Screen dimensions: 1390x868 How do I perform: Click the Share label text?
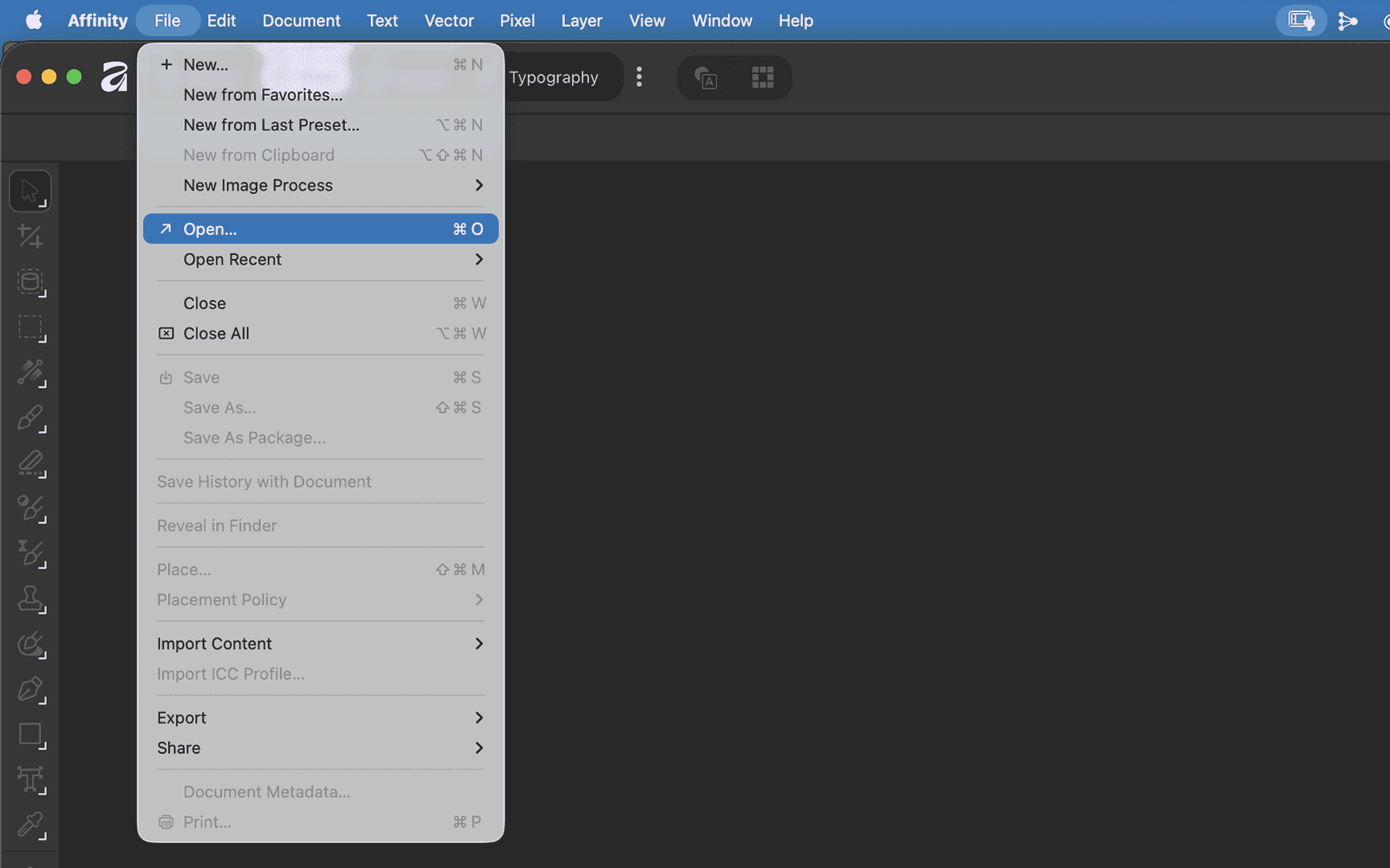pyautogui.click(x=179, y=748)
